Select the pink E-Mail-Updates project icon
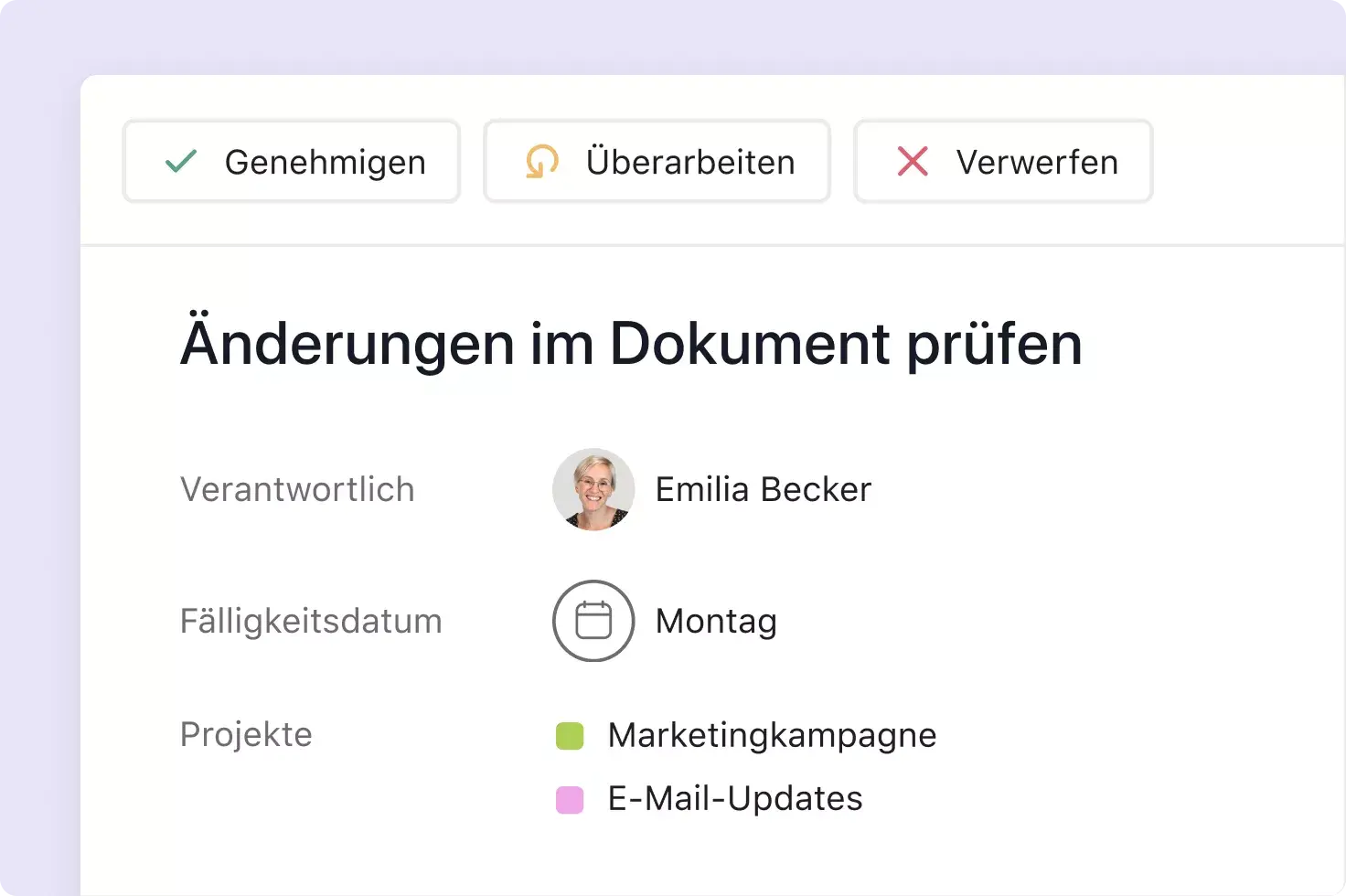Viewport: 1346px width, 896px height. 570,798
